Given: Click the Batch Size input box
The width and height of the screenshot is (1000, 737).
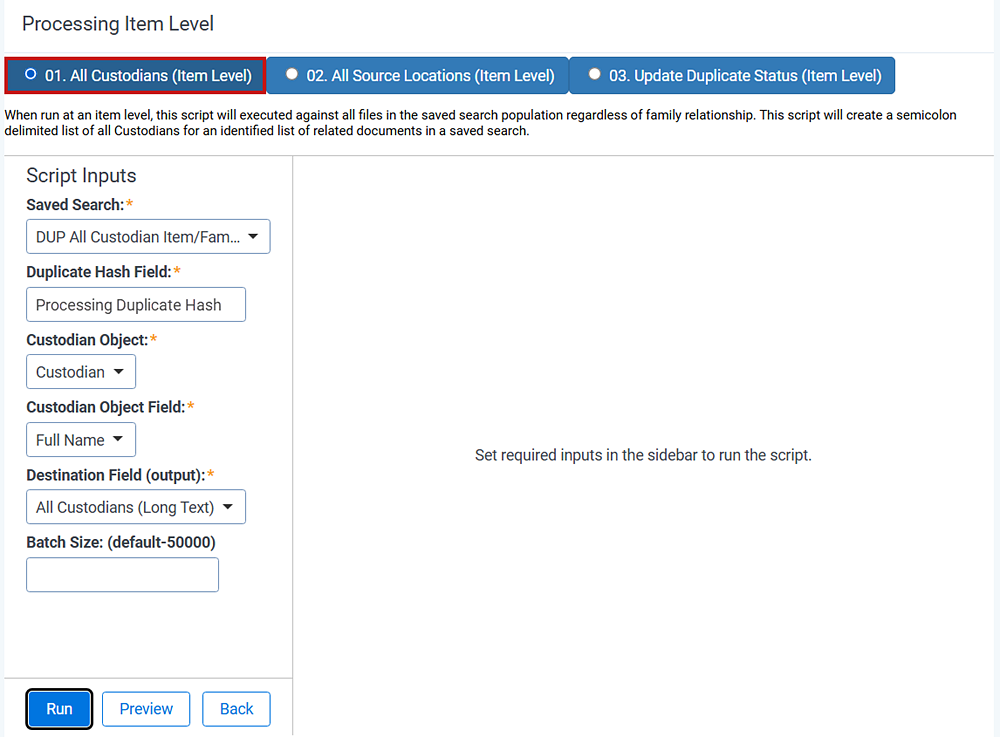Looking at the screenshot, I should coord(122,574).
